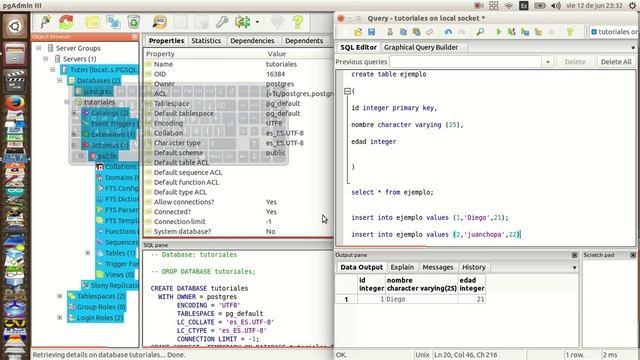Image resolution: width=640 pixels, height=360 pixels.
Task: Open the Plugins dropdown arrow
Action: [257, 22]
